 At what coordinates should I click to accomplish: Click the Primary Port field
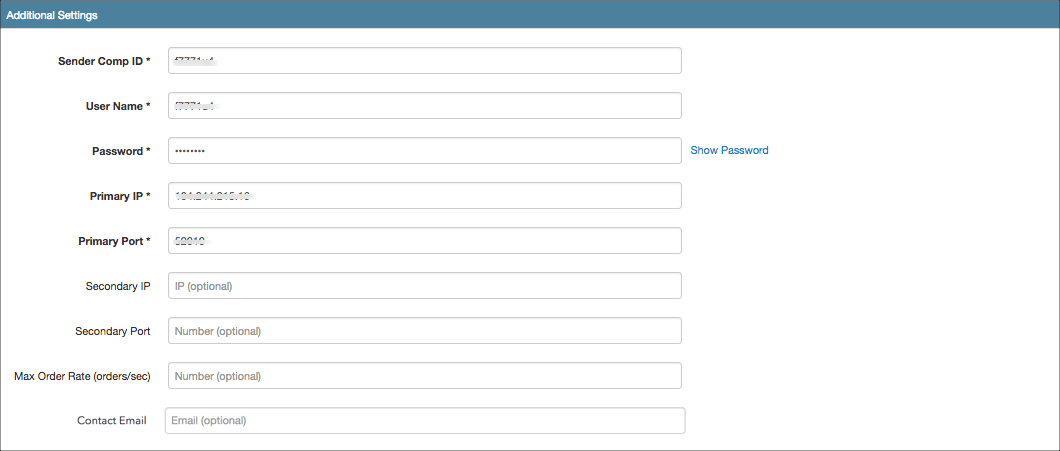(425, 241)
